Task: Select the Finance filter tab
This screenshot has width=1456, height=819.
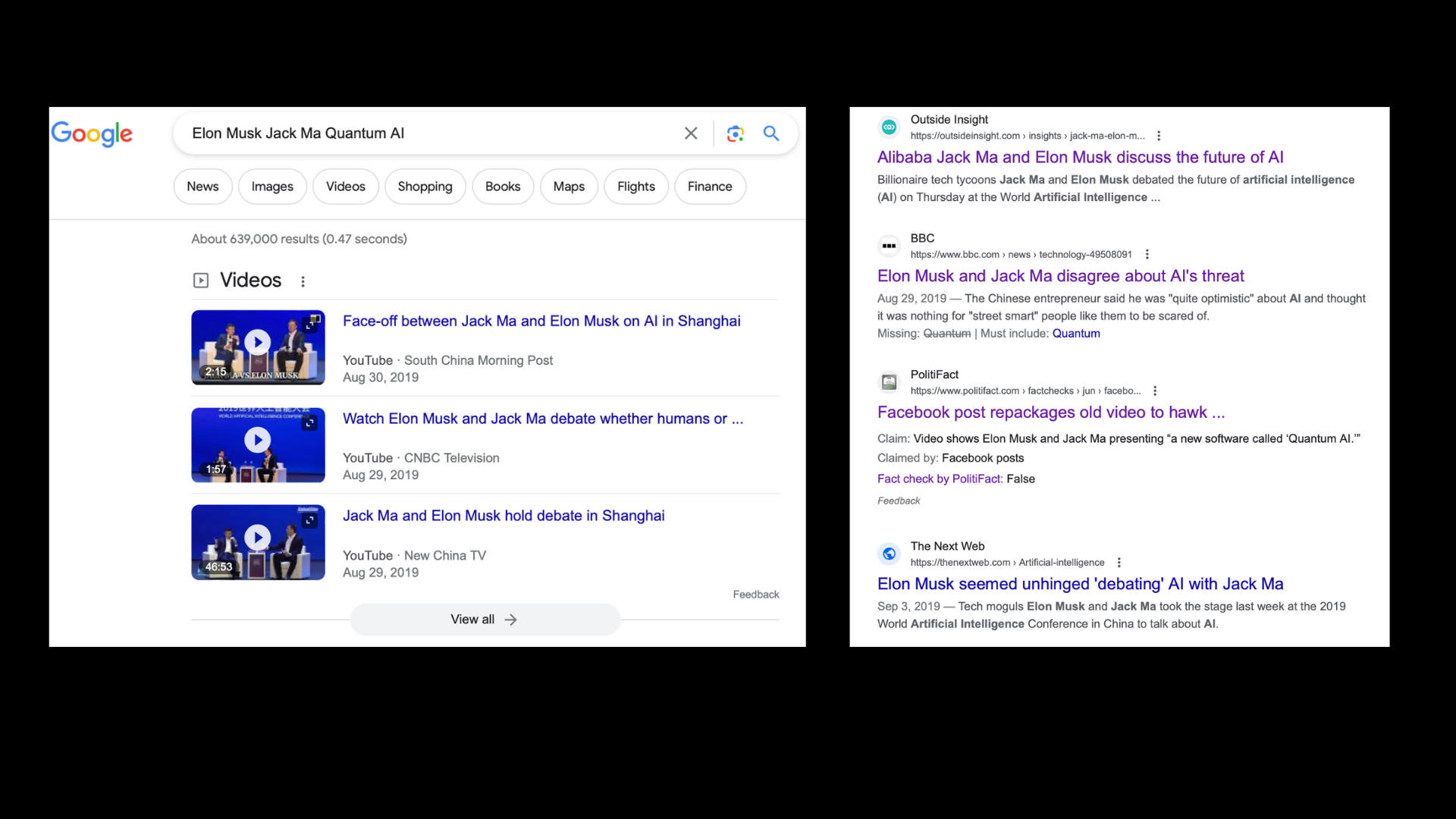Action: (x=710, y=187)
